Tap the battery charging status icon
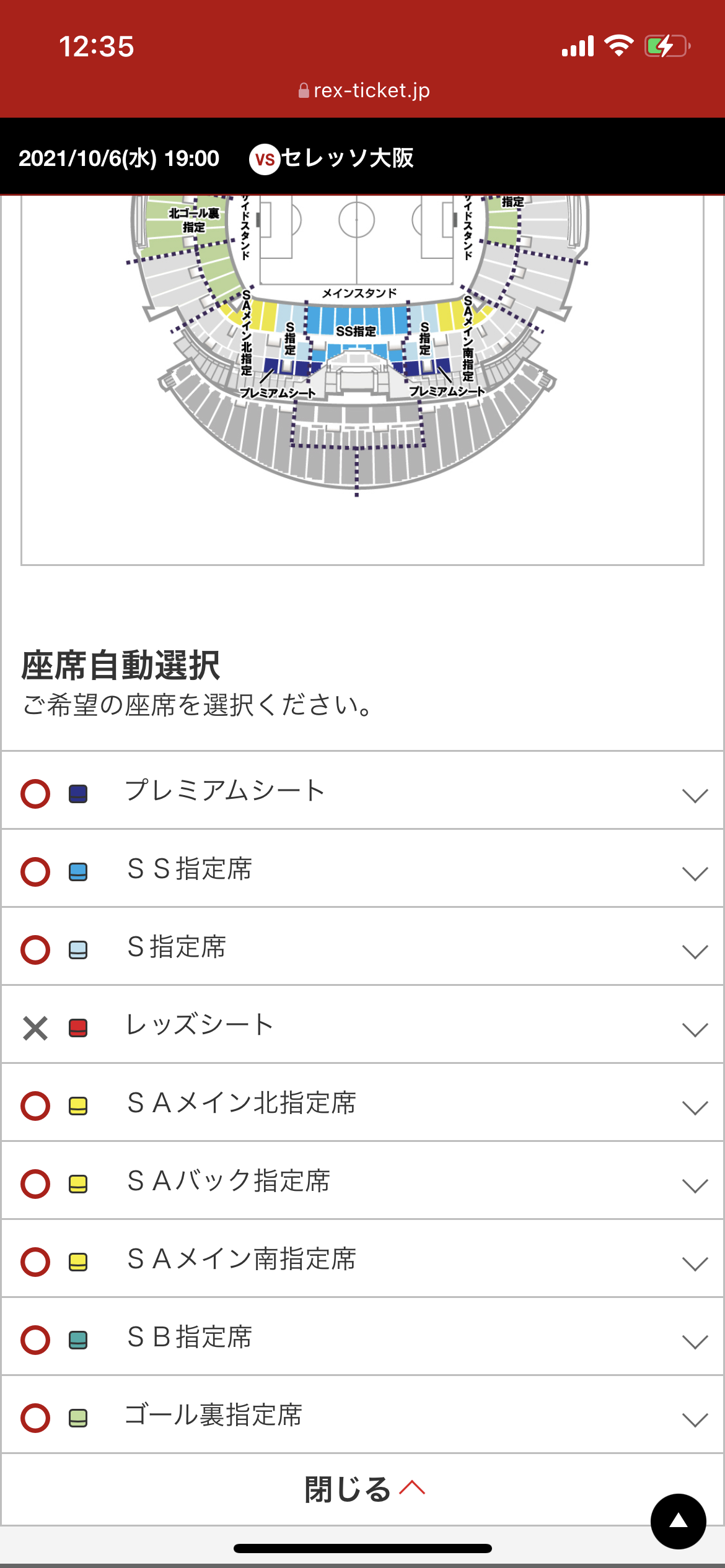This screenshot has width=725, height=1568. pos(667,46)
